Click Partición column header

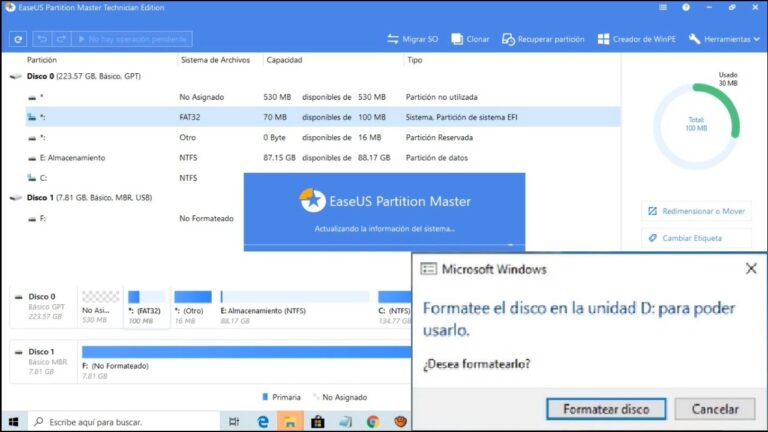point(42,60)
